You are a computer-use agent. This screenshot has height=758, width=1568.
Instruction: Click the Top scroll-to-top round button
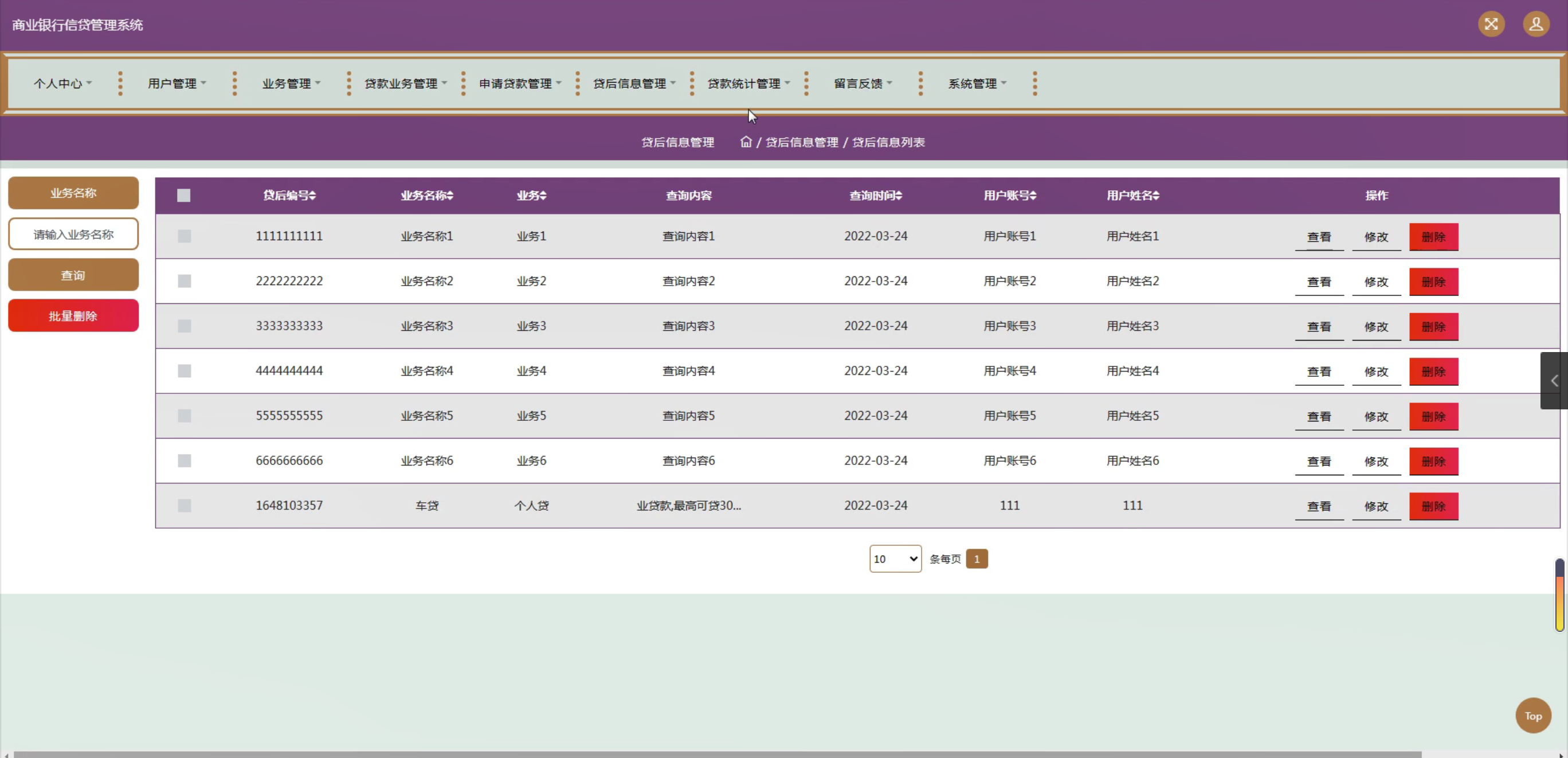click(1532, 716)
